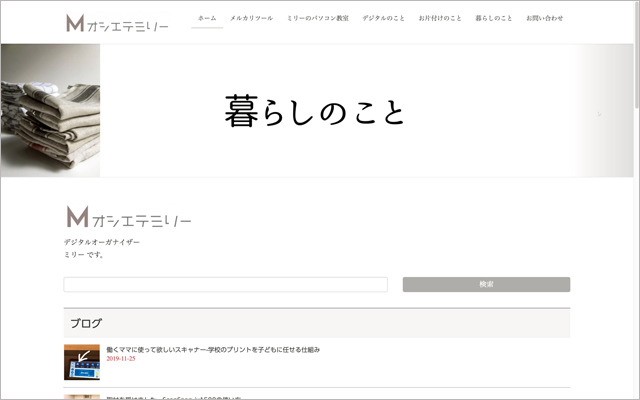
Task: Focus the blog search text field
Action: point(225,284)
